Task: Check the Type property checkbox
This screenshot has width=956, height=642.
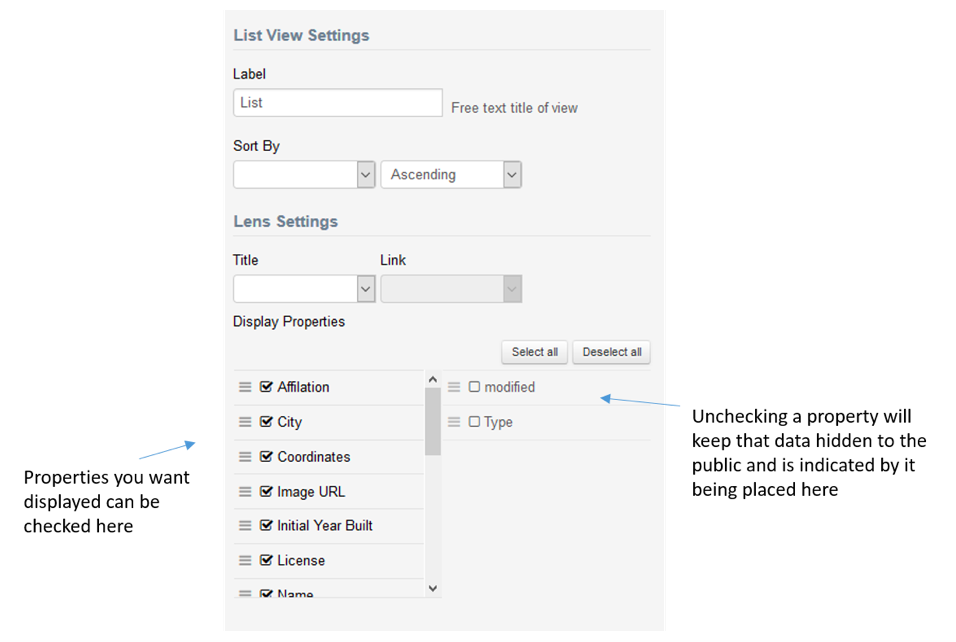Action: click(474, 422)
